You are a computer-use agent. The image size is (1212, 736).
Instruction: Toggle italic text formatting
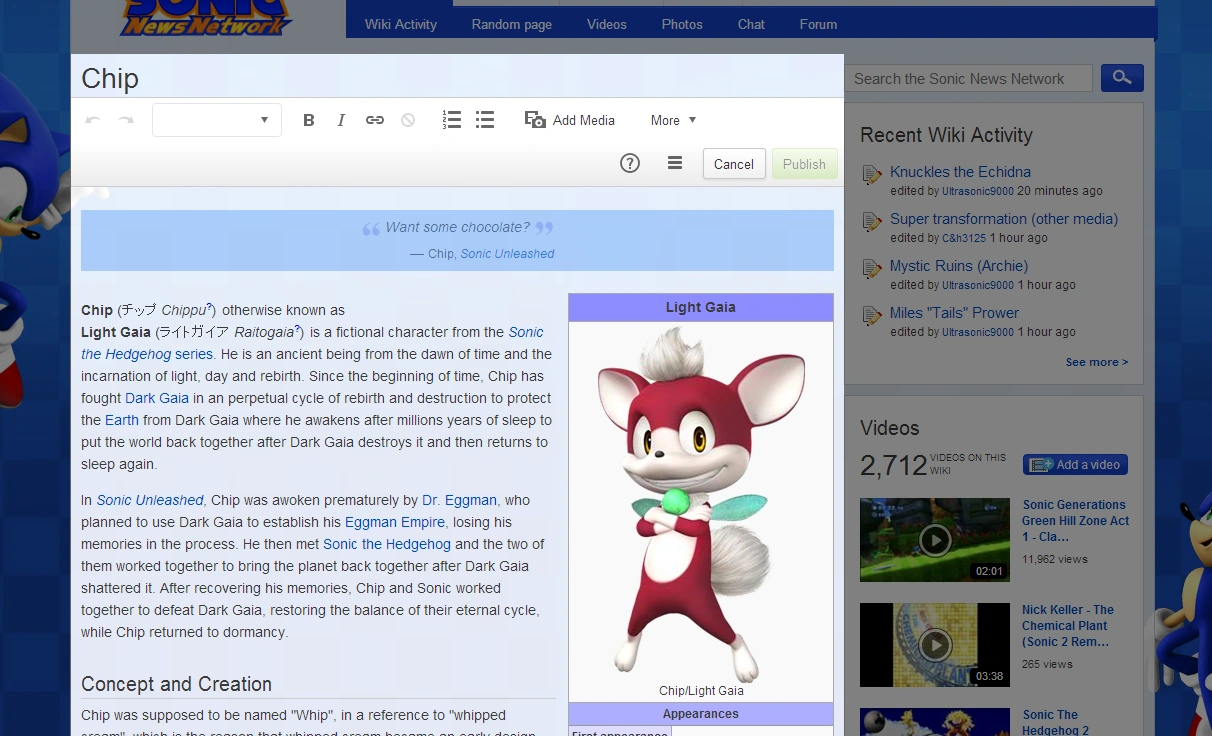pos(341,120)
